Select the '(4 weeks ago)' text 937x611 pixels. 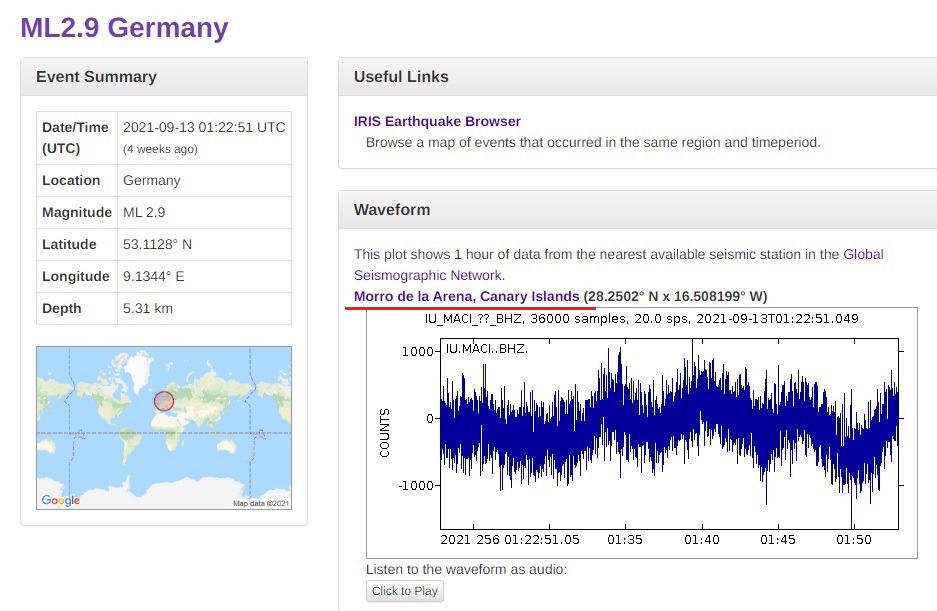(160, 149)
